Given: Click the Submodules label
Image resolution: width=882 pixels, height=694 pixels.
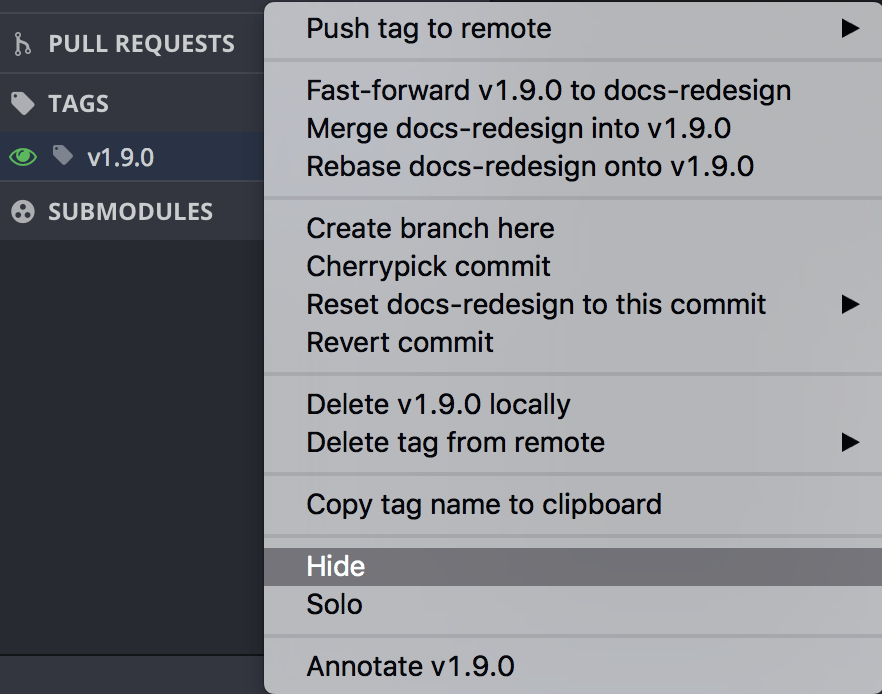Looking at the screenshot, I should [x=130, y=211].
